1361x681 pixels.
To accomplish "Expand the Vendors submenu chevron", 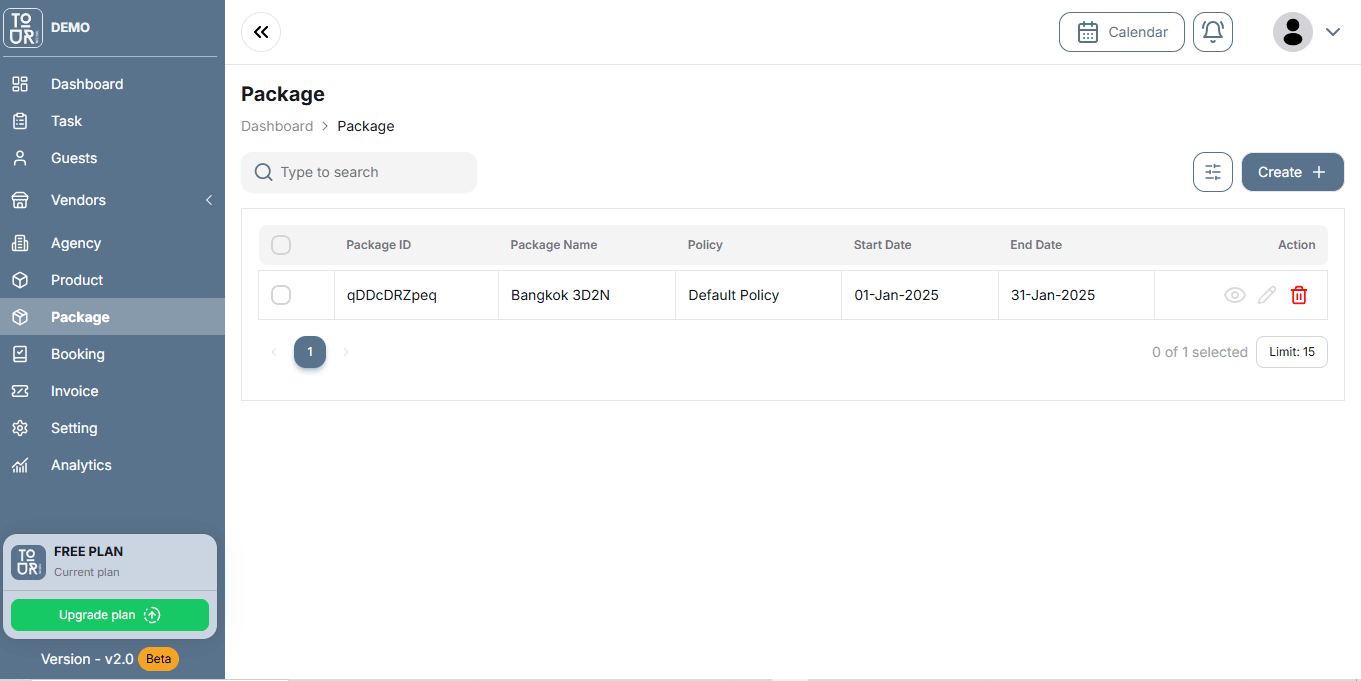I will (x=209, y=200).
